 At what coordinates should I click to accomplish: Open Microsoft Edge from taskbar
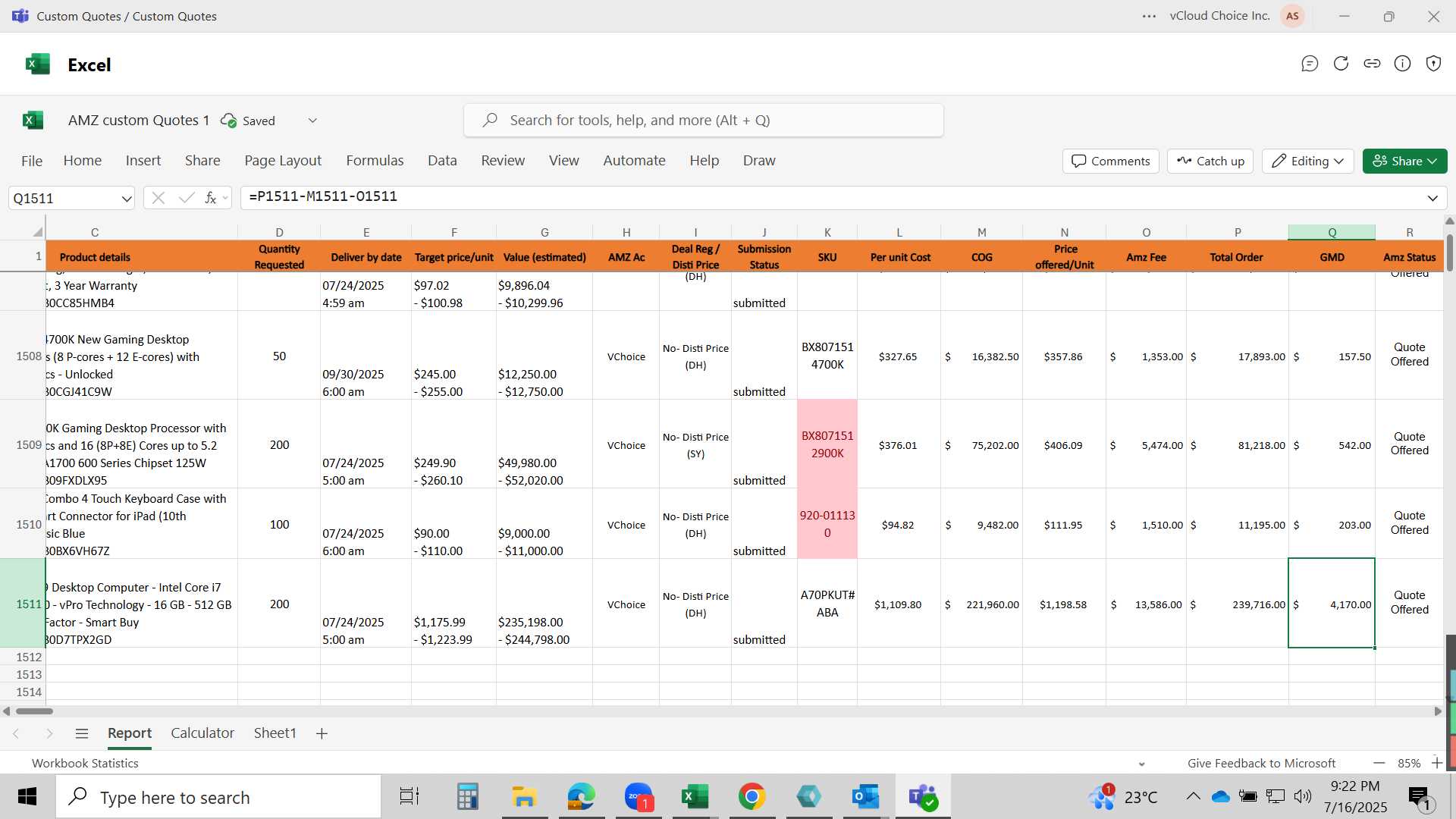pyautogui.click(x=581, y=797)
